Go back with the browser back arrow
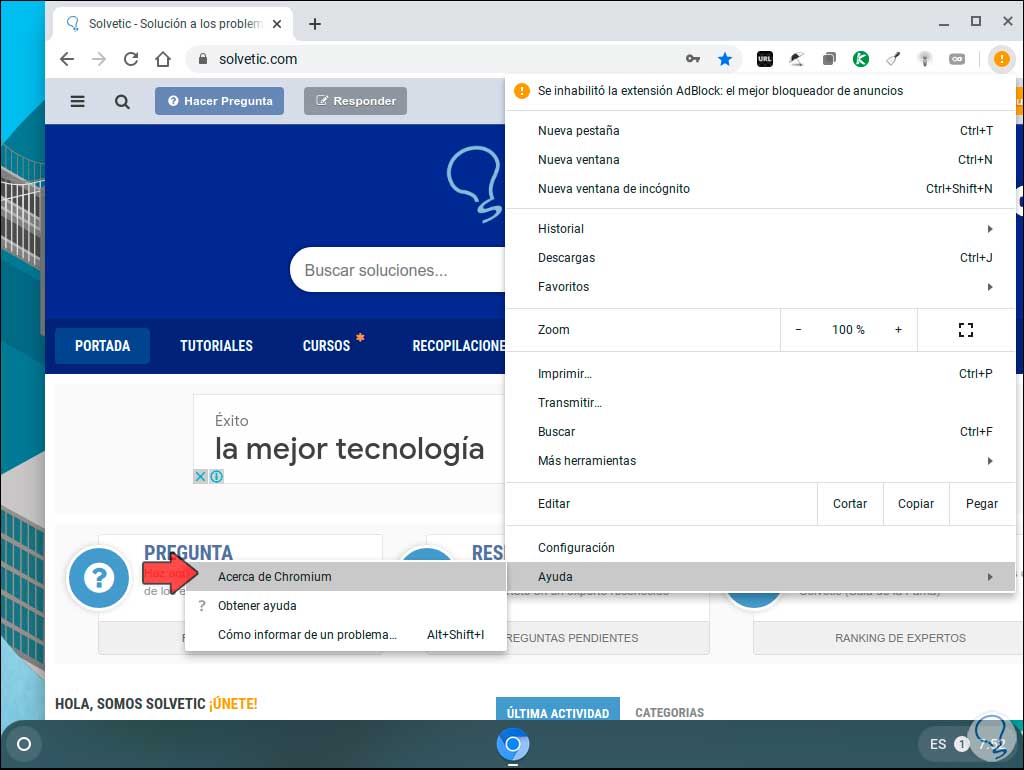1024x770 pixels. 67,59
